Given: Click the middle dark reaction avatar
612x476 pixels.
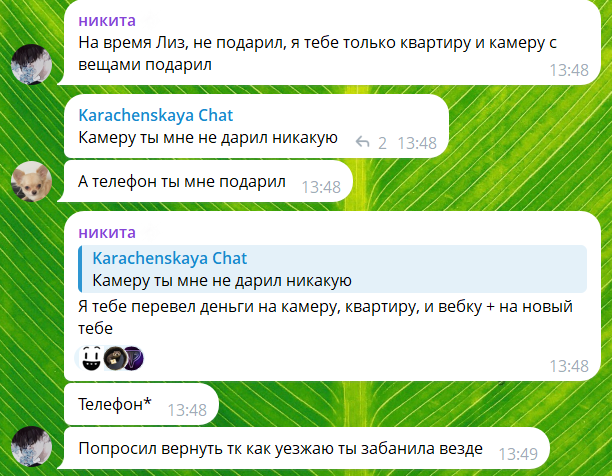Looking at the screenshot, I should pos(115,358).
